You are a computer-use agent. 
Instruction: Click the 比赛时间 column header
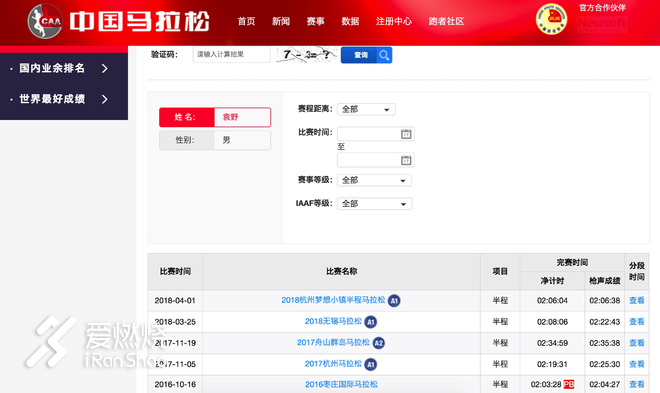(x=175, y=271)
